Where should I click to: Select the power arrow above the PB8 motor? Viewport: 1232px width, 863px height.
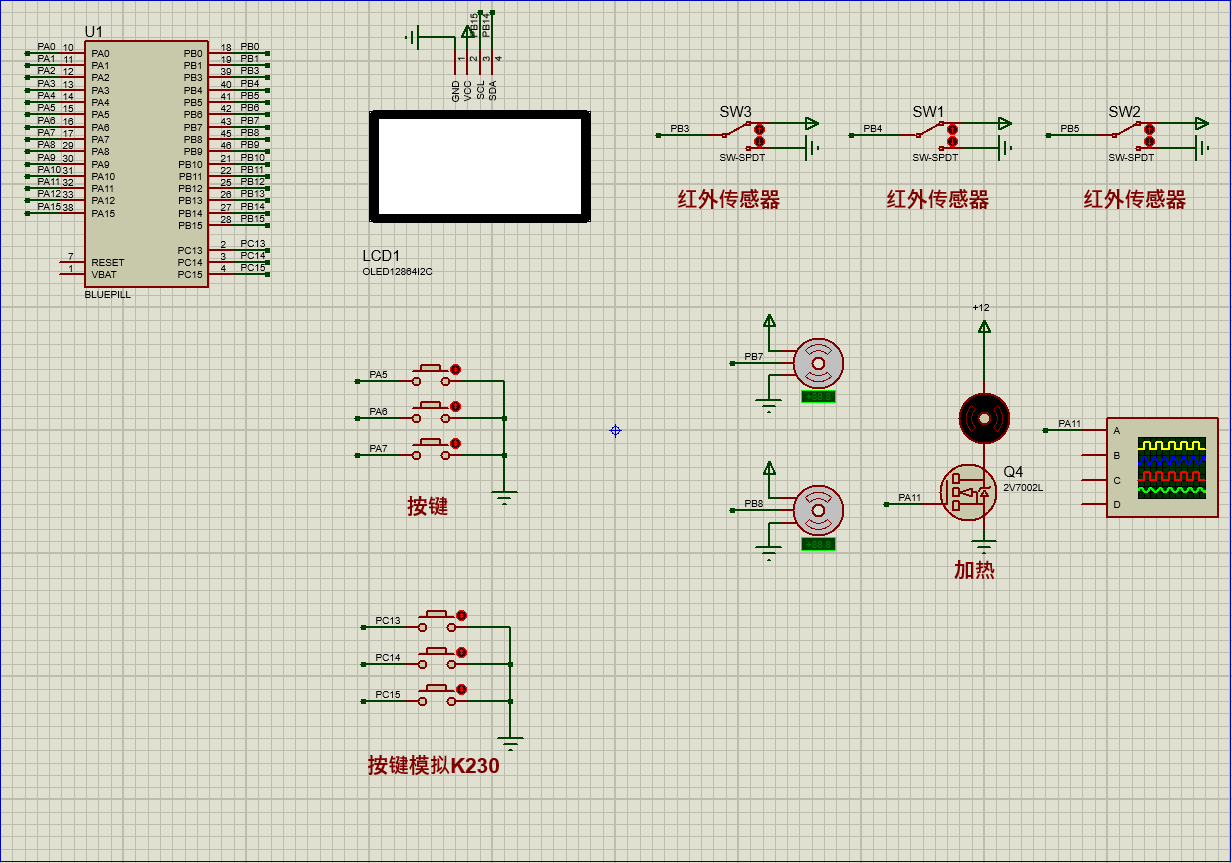tap(769, 468)
